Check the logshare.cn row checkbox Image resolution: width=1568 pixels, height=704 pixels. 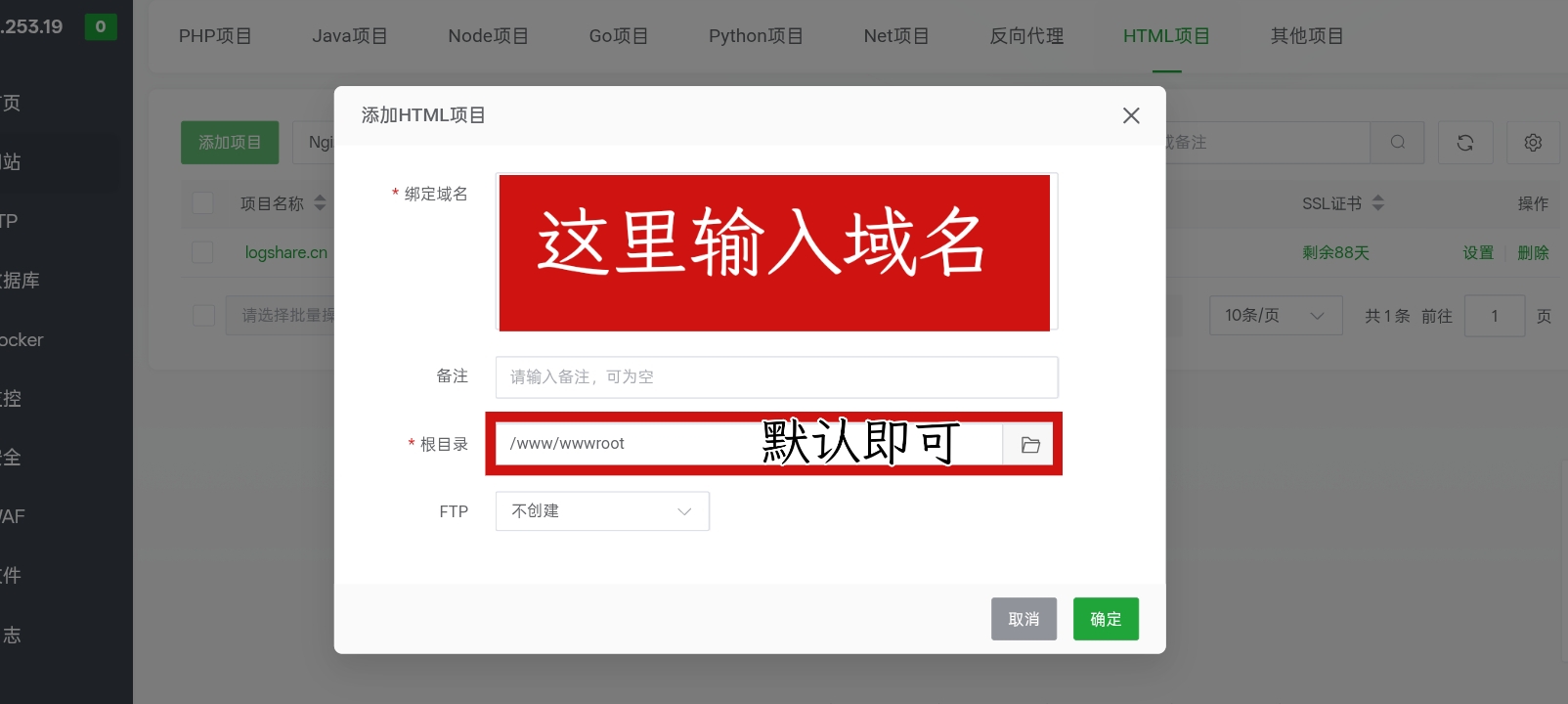pos(203,252)
